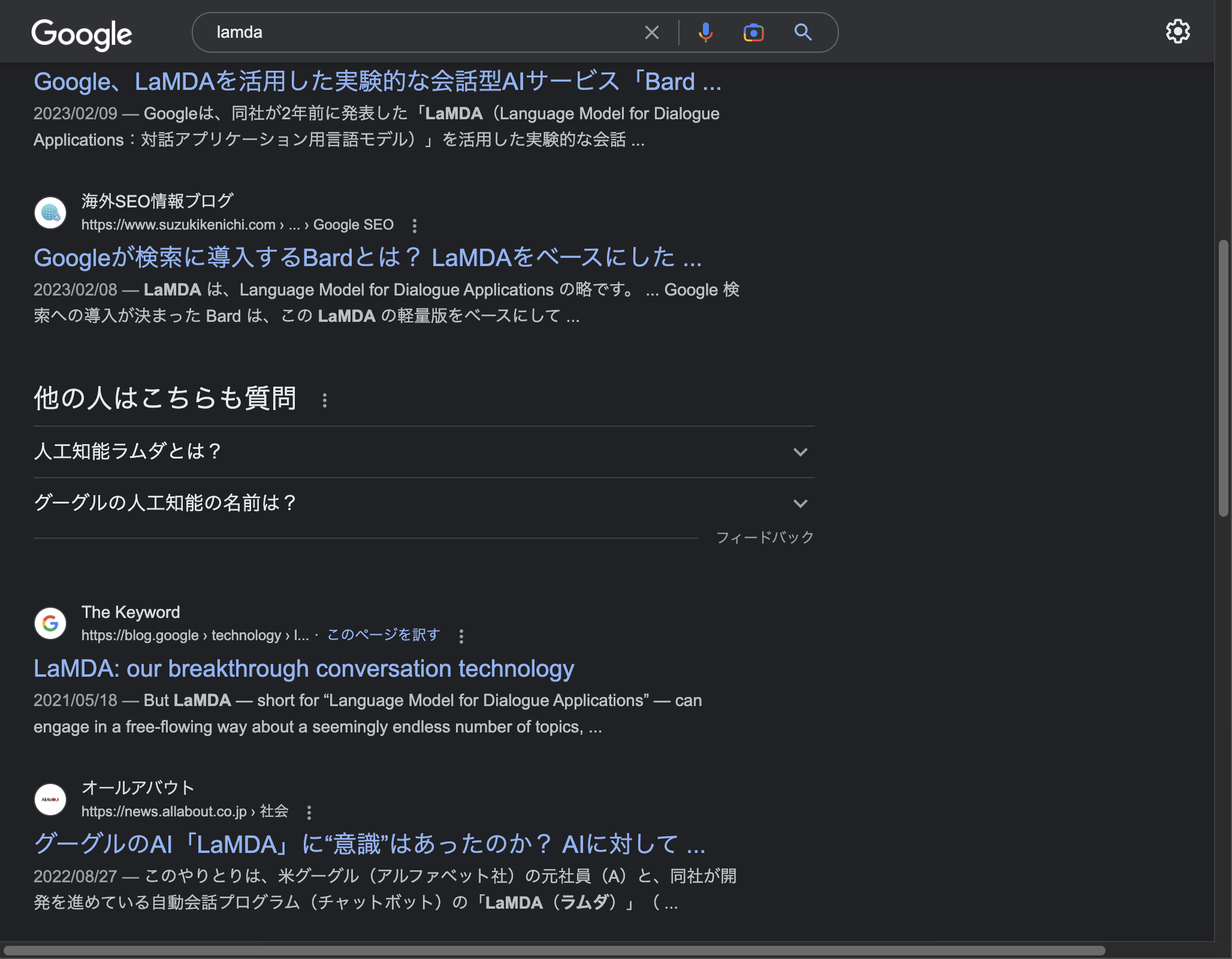Screen dimensions: 1232x959
Task: Click the magnifying glass search icon
Action: coord(803,32)
